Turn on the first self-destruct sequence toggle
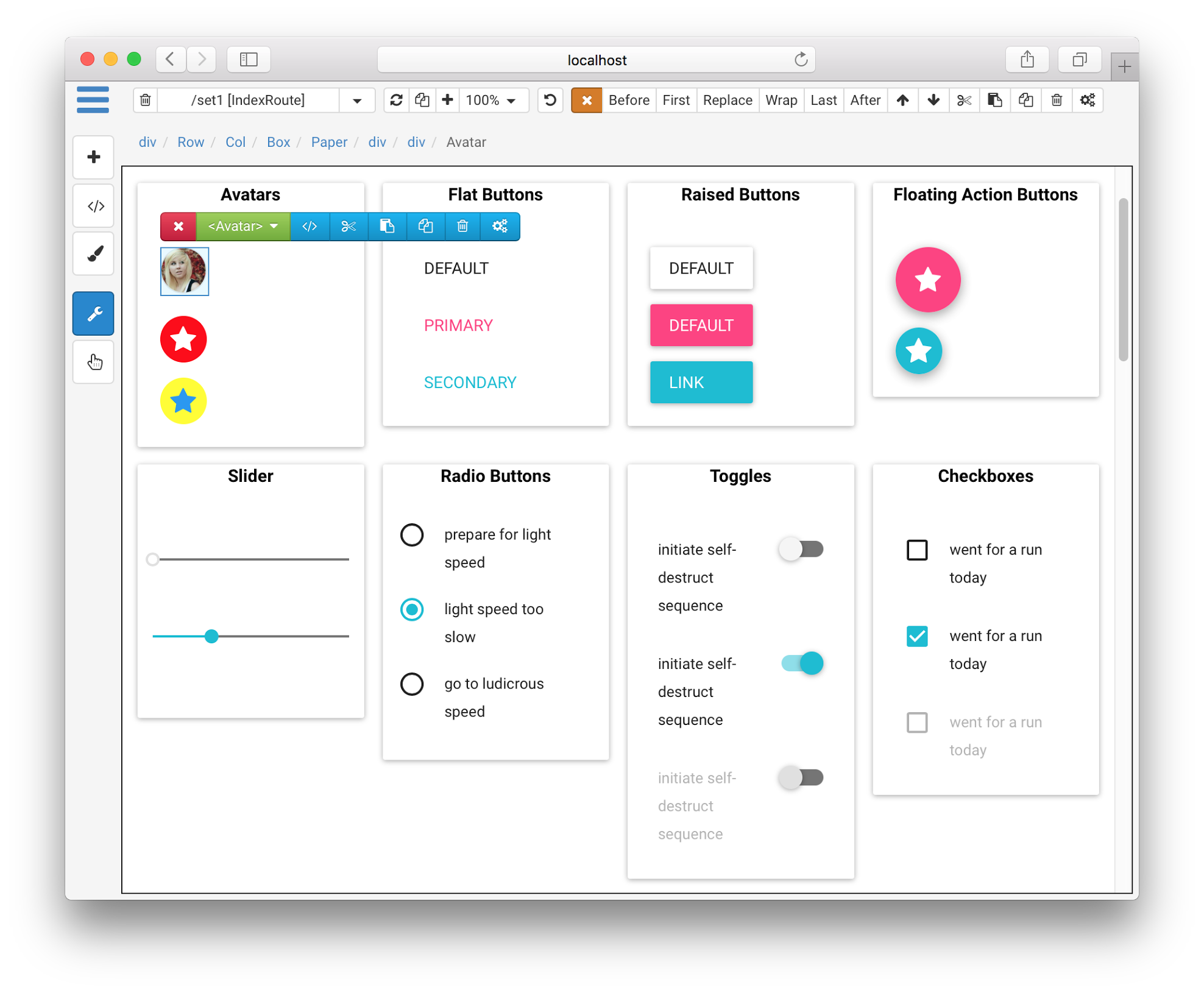Viewport: 1204px width, 993px height. (801, 550)
